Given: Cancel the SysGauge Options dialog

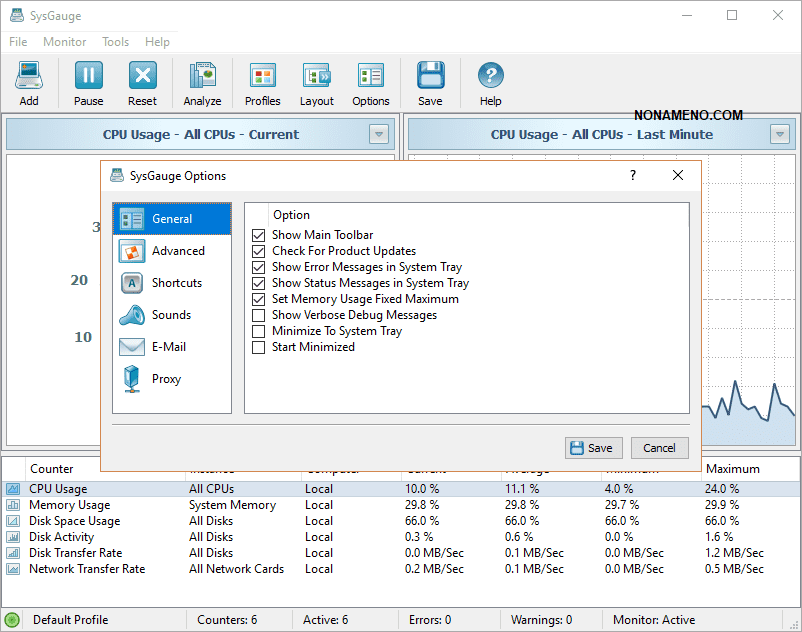Looking at the screenshot, I should click(x=659, y=448).
